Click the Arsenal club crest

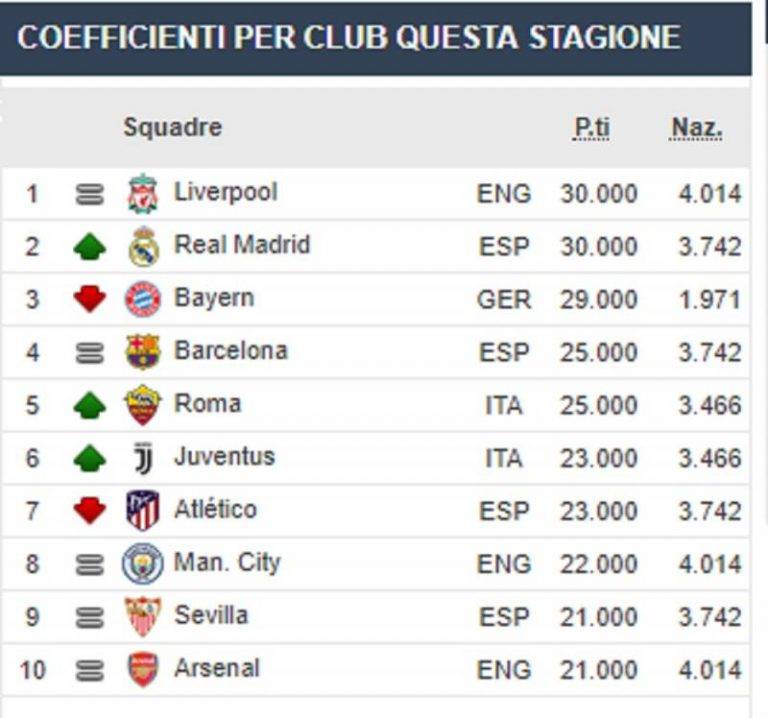[x=143, y=669]
